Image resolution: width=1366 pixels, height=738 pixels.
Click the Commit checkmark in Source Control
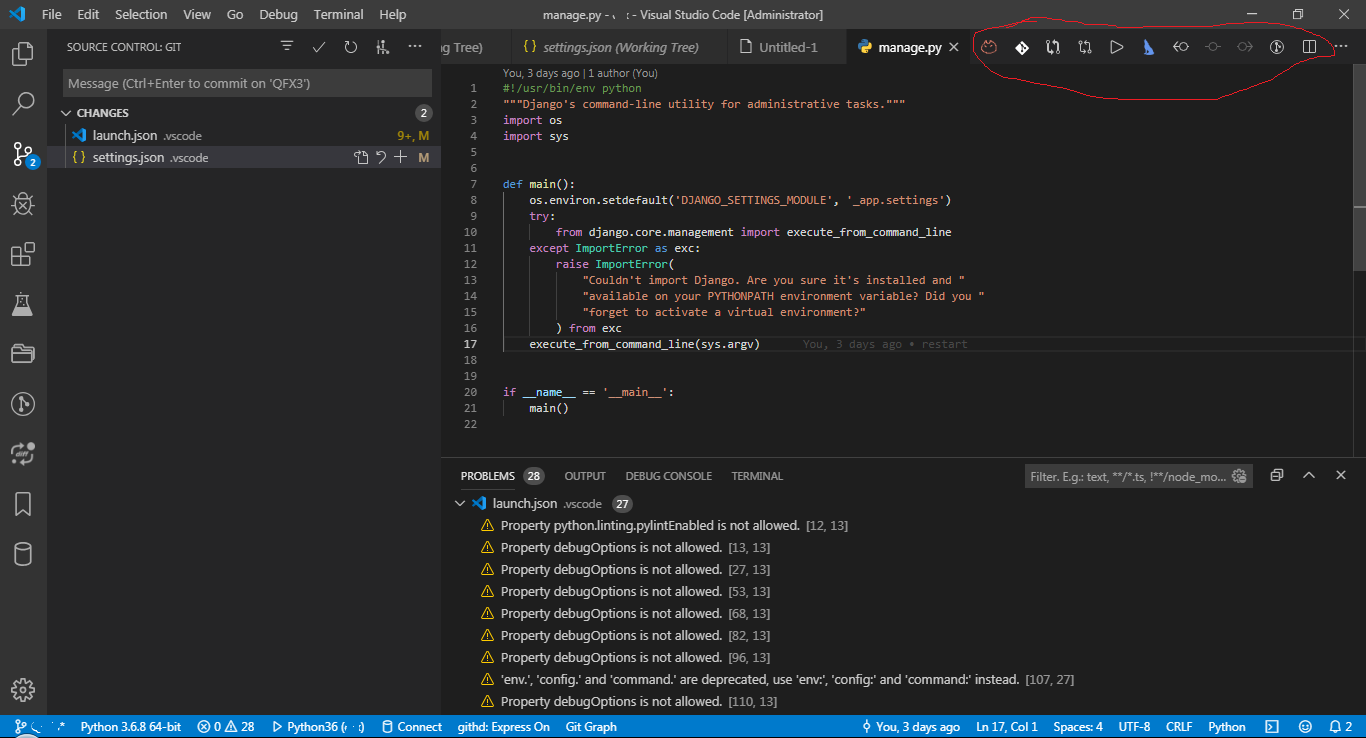tap(319, 47)
